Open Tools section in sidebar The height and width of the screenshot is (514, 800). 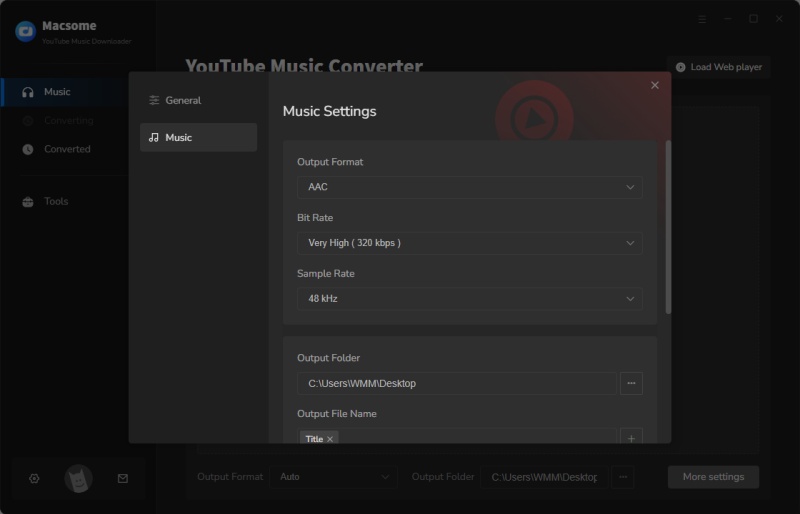click(64, 201)
